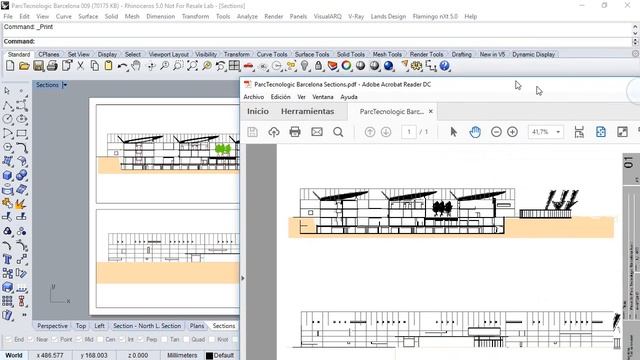Click the four-viewport layout icon in Rhino
640x360 pixels.
(x=234, y=66)
